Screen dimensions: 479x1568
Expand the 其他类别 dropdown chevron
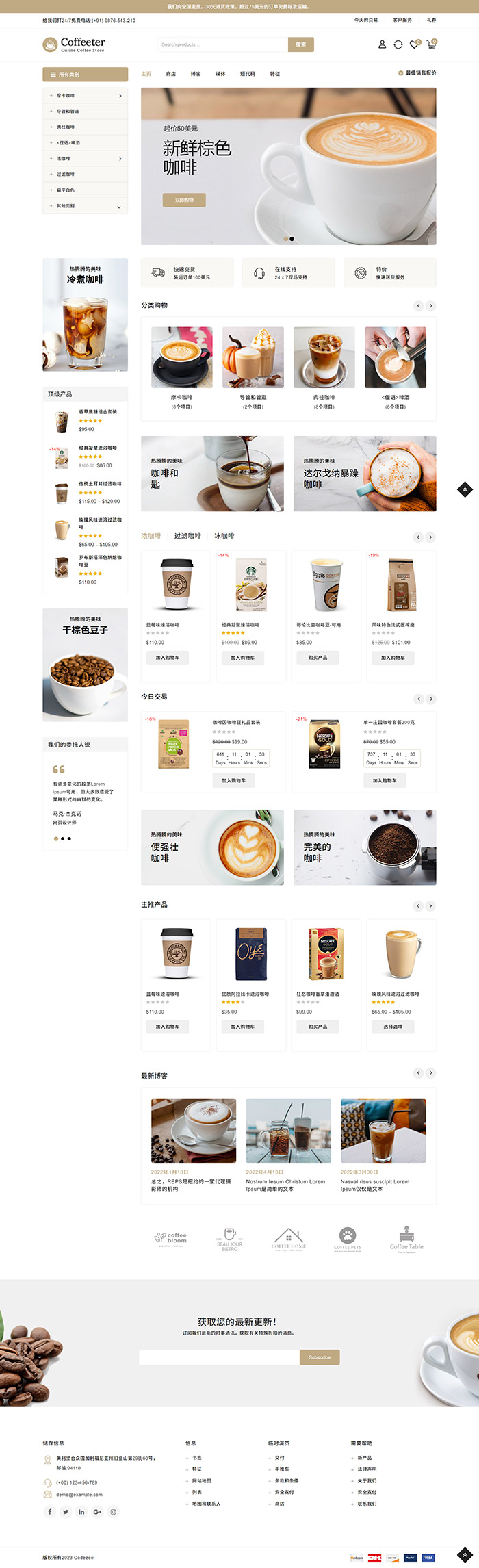pyautogui.click(x=119, y=207)
